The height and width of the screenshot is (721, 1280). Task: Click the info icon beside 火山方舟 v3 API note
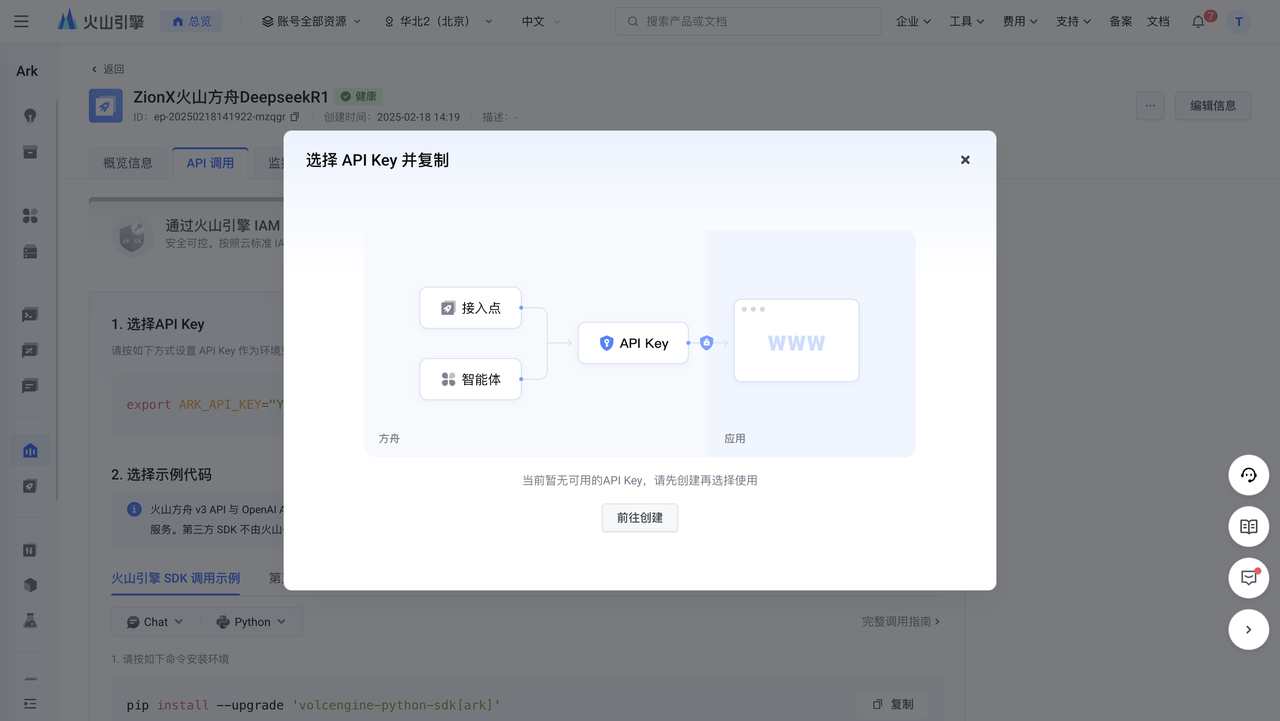click(x=134, y=510)
